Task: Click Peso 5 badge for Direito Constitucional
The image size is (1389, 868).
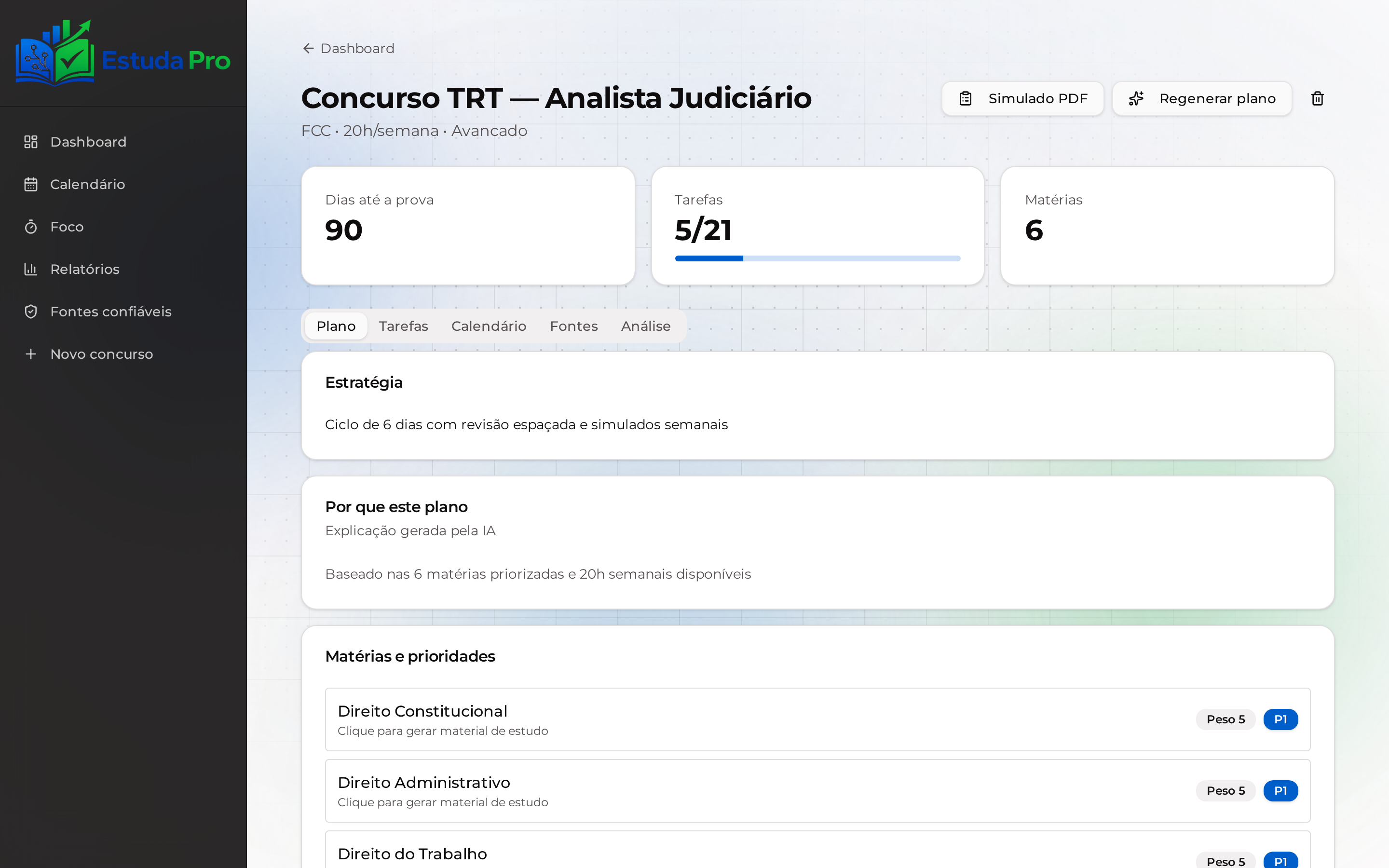Action: coord(1226,719)
